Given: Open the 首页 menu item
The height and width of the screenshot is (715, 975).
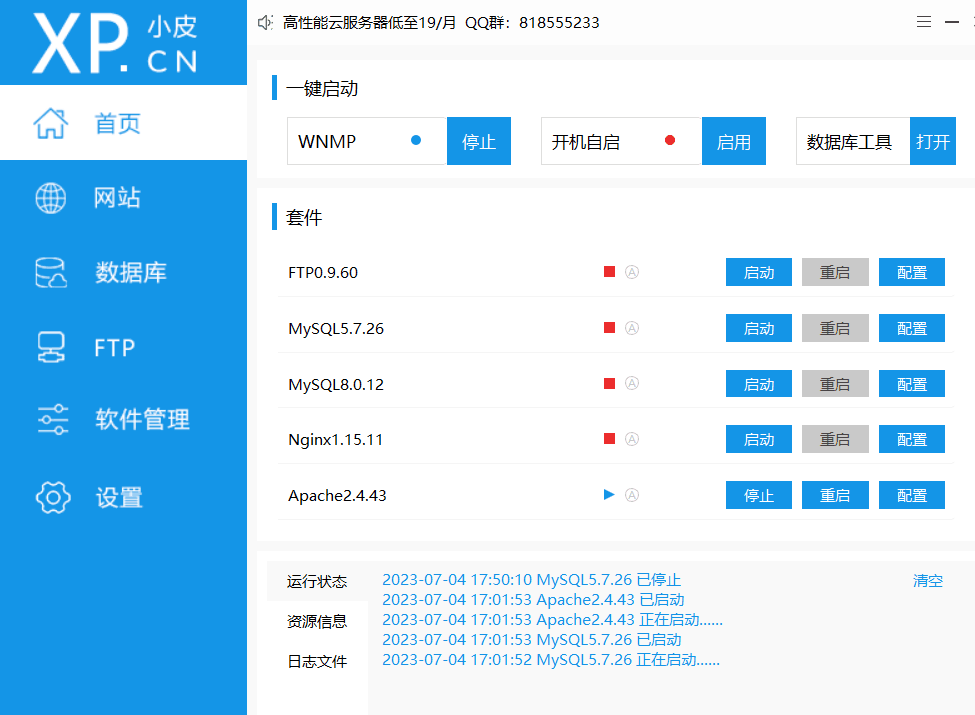Looking at the screenshot, I should pos(123,122).
